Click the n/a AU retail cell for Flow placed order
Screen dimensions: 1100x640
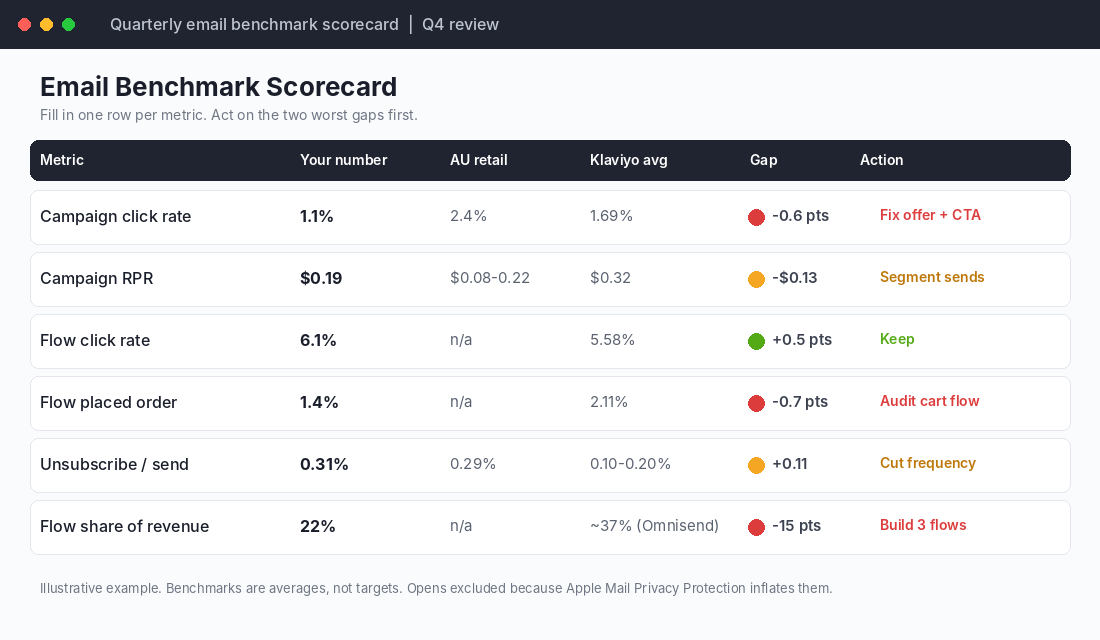pos(461,401)
